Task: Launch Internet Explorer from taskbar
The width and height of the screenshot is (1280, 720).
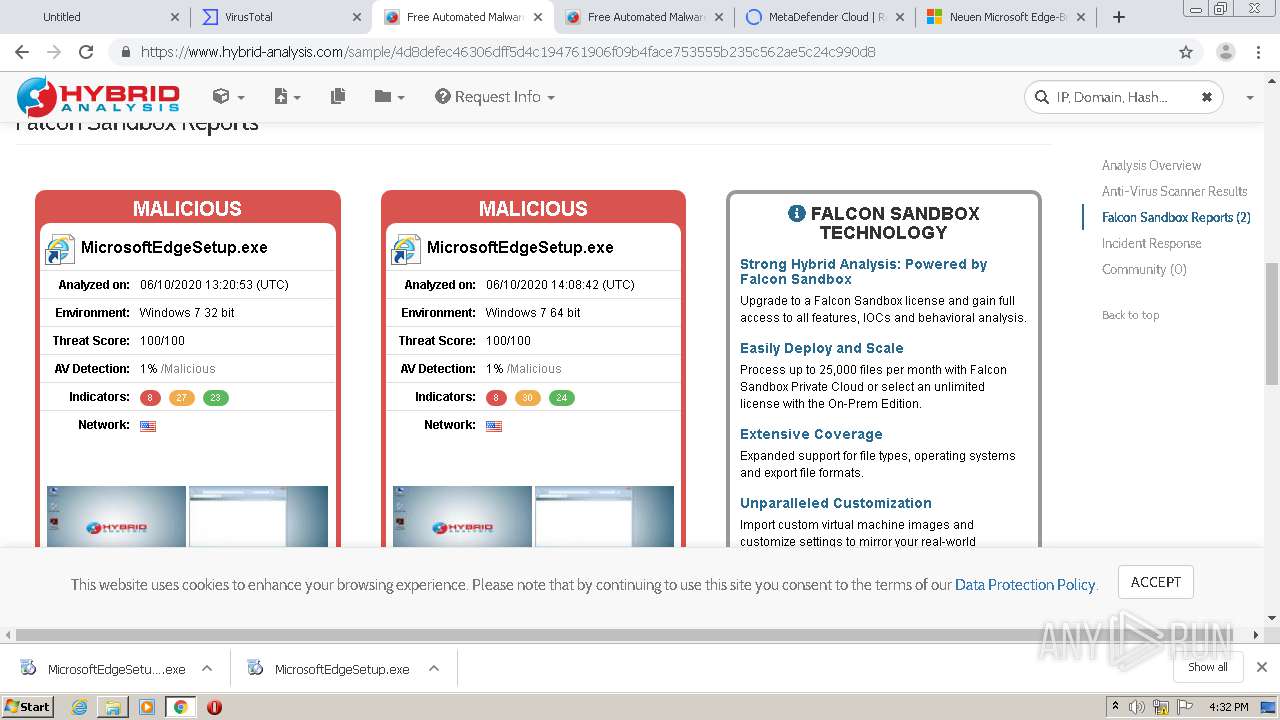Action: click(79, 707)
